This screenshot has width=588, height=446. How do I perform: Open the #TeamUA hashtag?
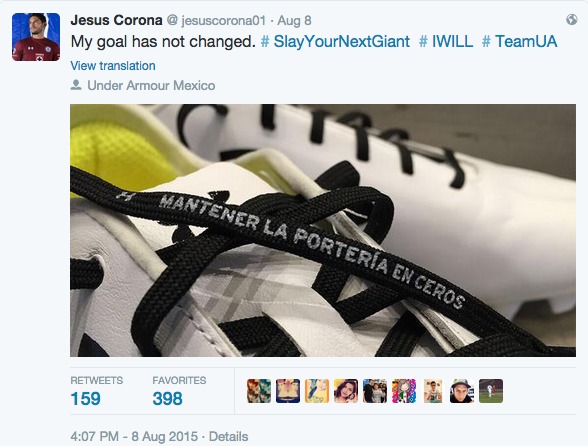[519, 42]
